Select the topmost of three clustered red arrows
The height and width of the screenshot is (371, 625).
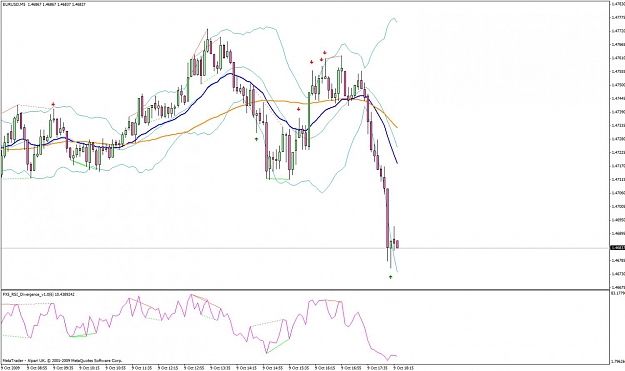click(325, 53)
